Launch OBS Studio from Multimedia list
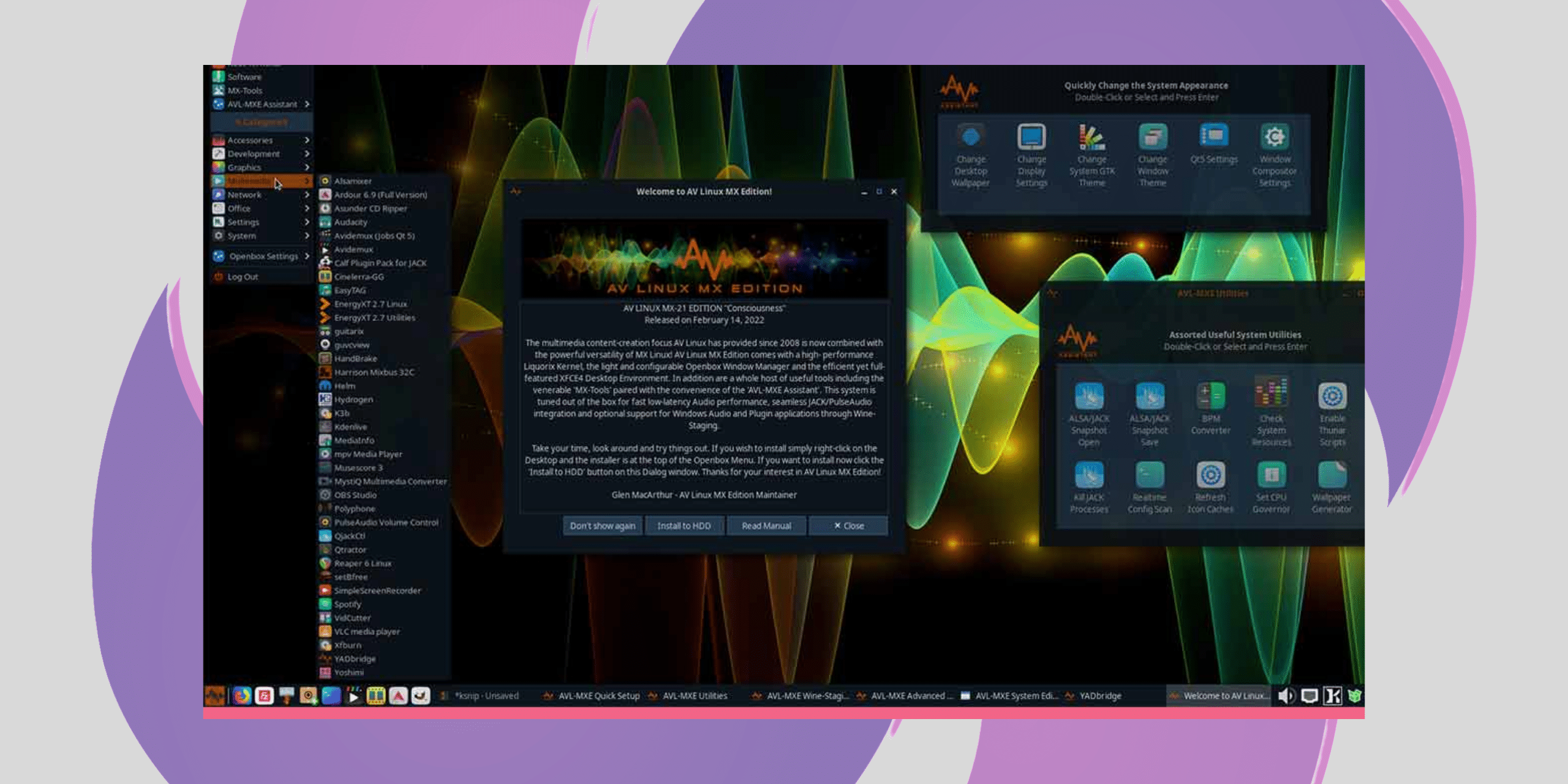Viewport: 1568px width, 784px height. 384,495
